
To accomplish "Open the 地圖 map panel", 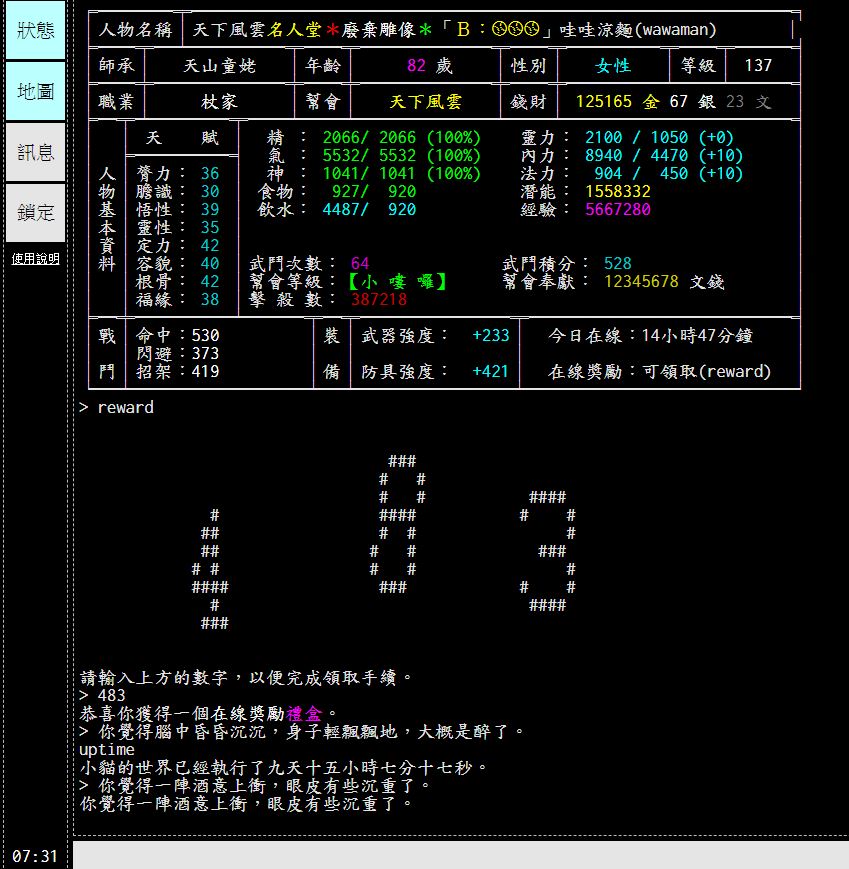I will (35, 91).
